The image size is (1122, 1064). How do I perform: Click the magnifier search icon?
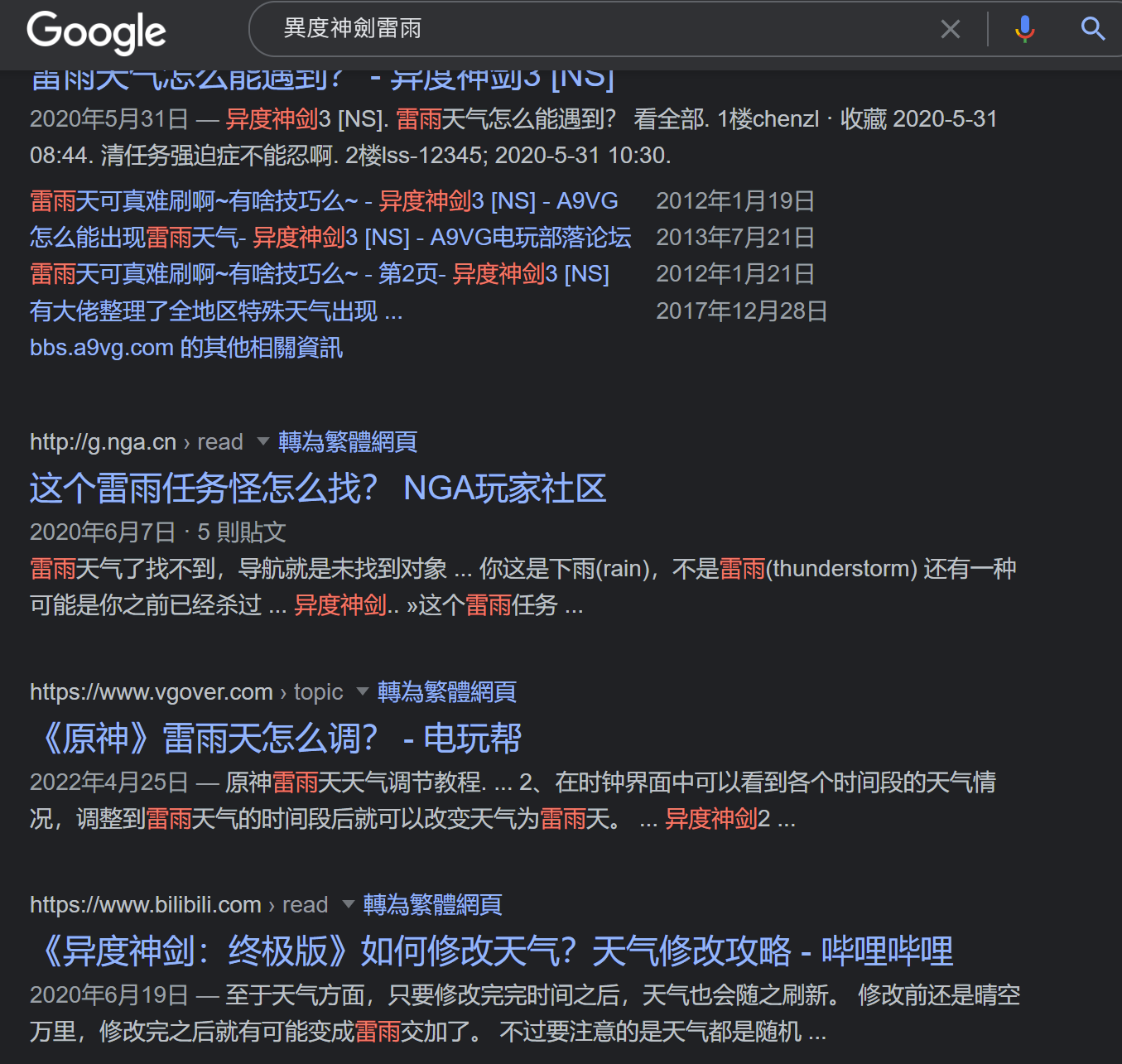(1093, 29)
